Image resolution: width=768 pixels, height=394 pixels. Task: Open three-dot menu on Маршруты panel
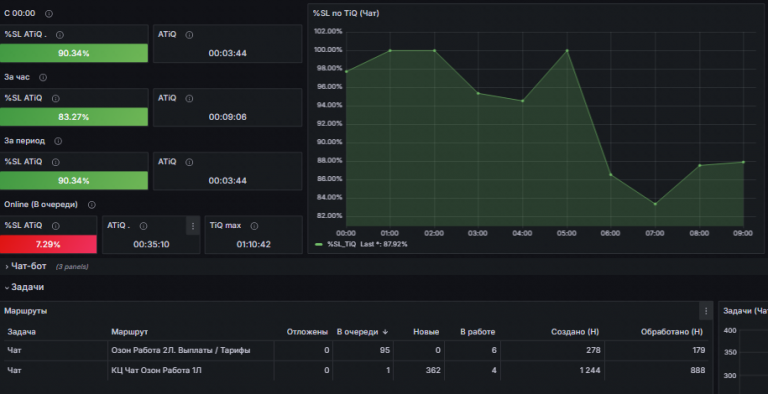[706, 311]
